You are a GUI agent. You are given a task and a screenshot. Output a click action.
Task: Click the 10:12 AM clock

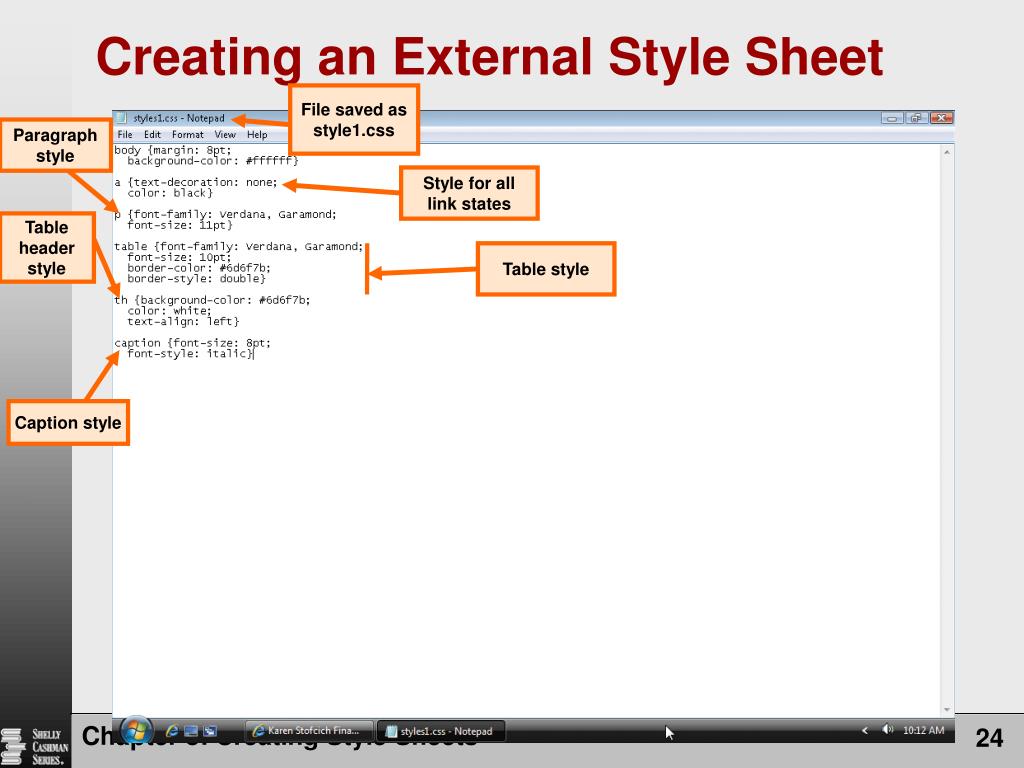pyautogui.click(x=923, y=730)
